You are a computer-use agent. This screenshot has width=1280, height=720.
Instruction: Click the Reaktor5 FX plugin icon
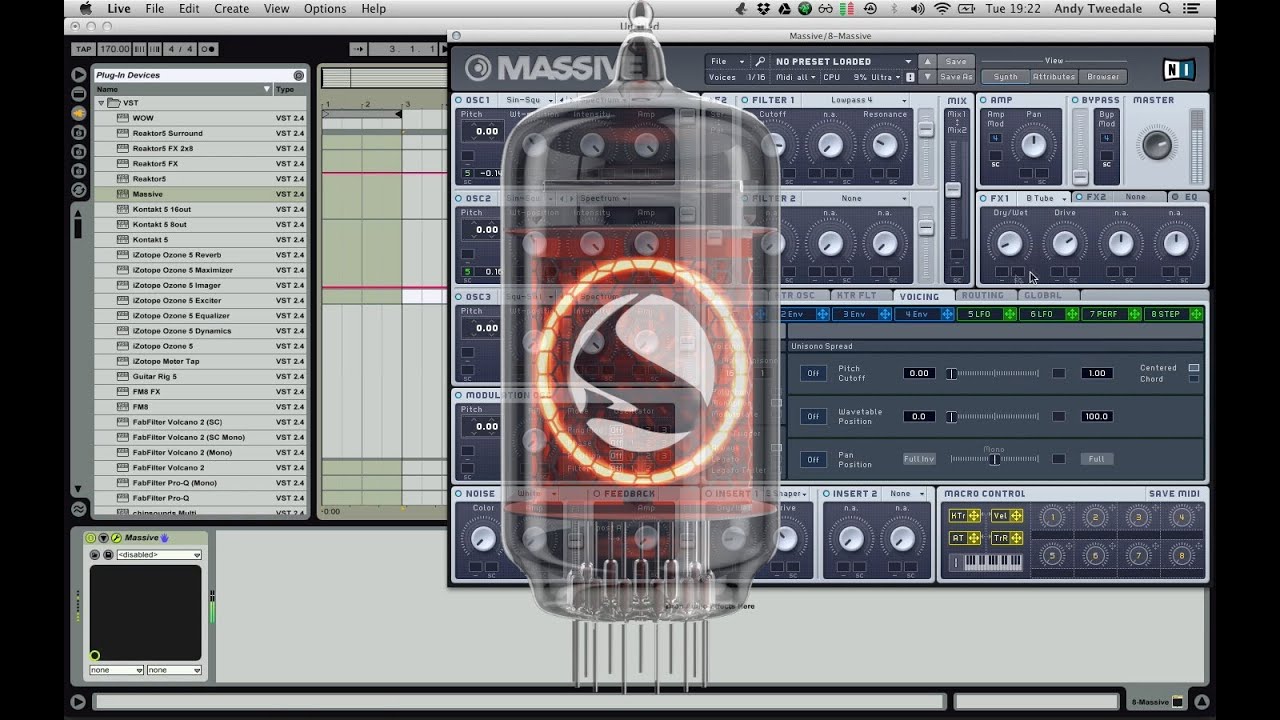pos(123,163)
